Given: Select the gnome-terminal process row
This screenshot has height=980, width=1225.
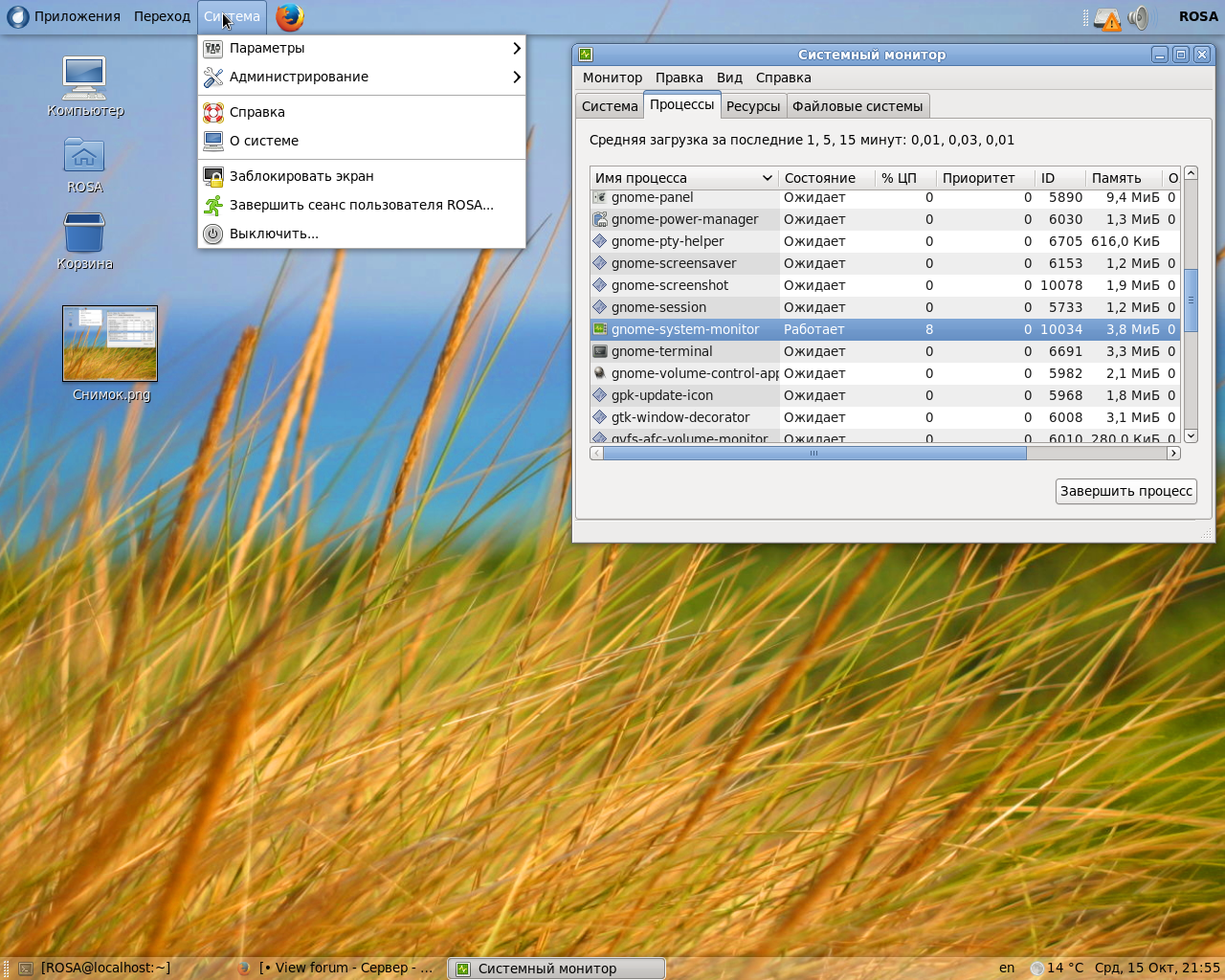Looking at the screenshot, I should tap(661, 351).
